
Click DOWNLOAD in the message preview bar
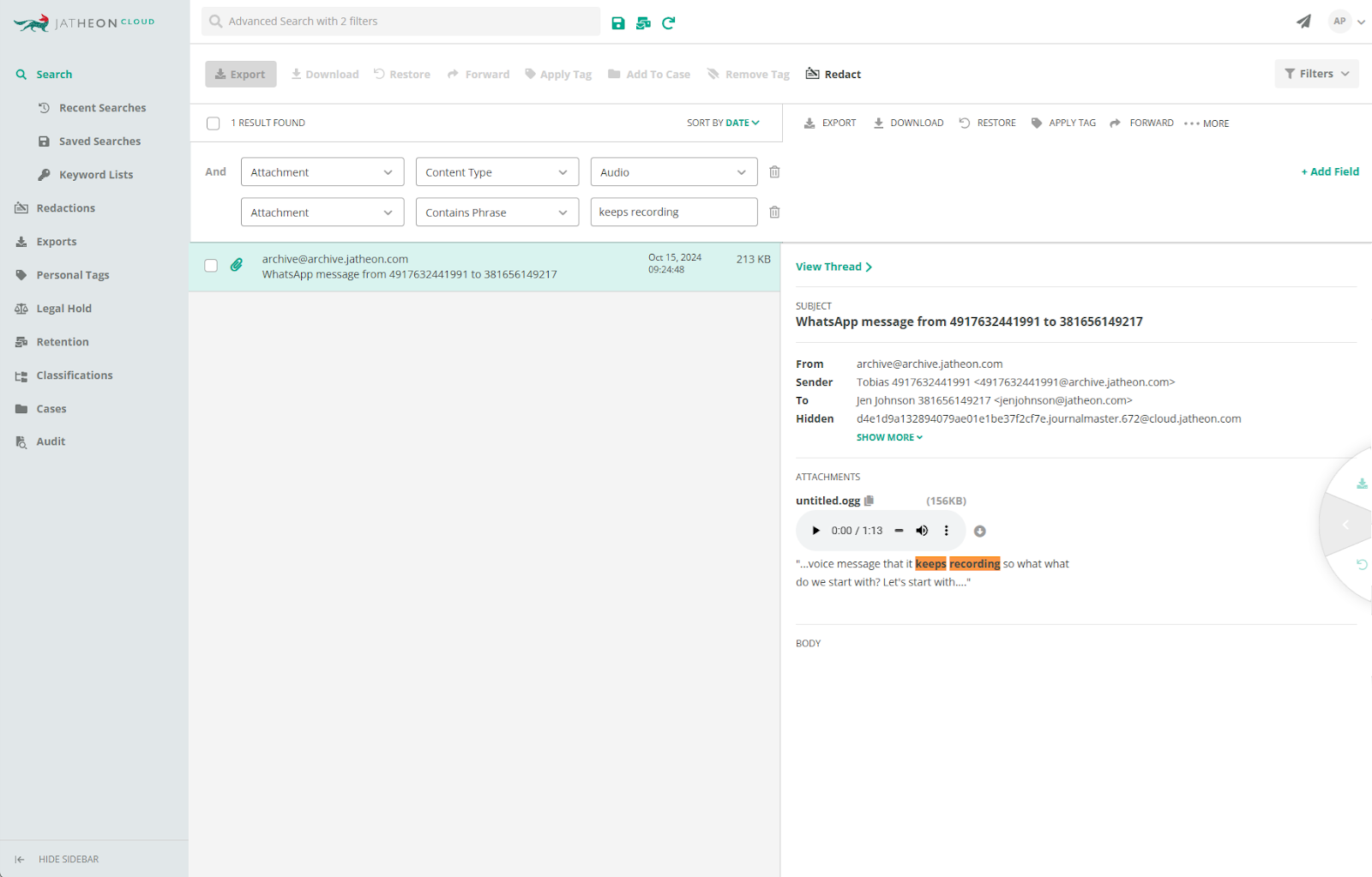(x=909, y=123)
